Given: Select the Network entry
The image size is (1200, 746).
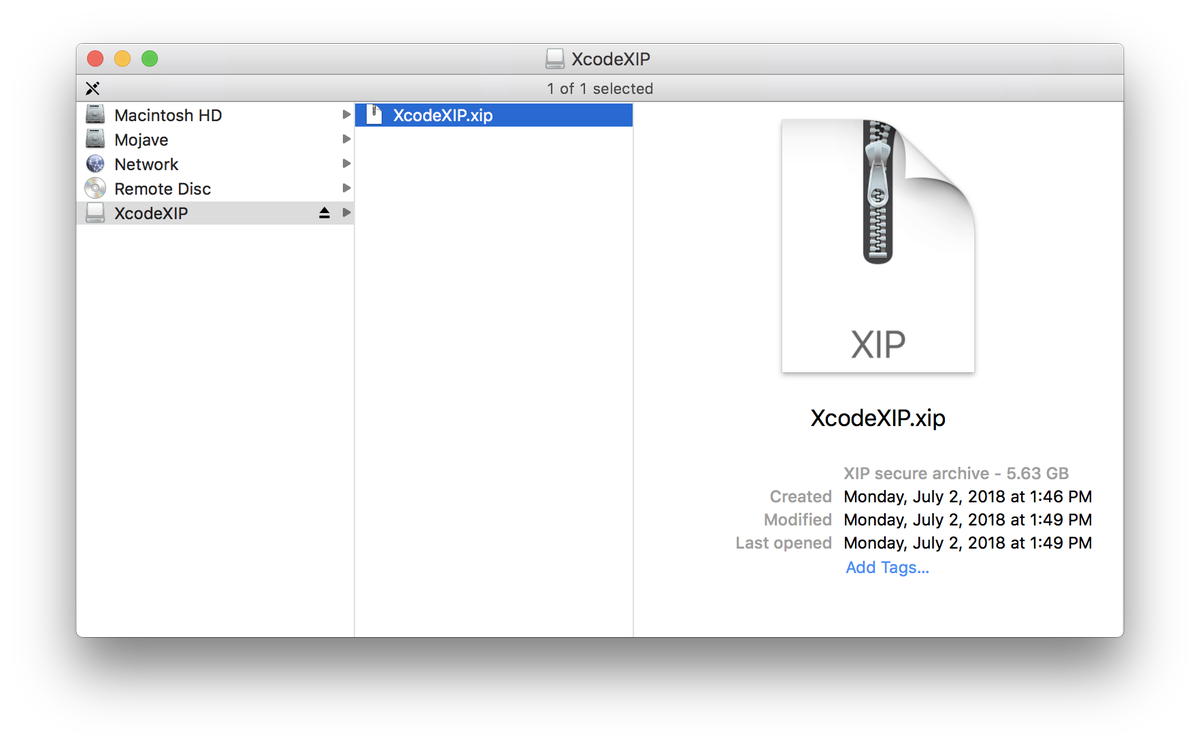Looking at the screenshot, I should (x=215, y=164).
